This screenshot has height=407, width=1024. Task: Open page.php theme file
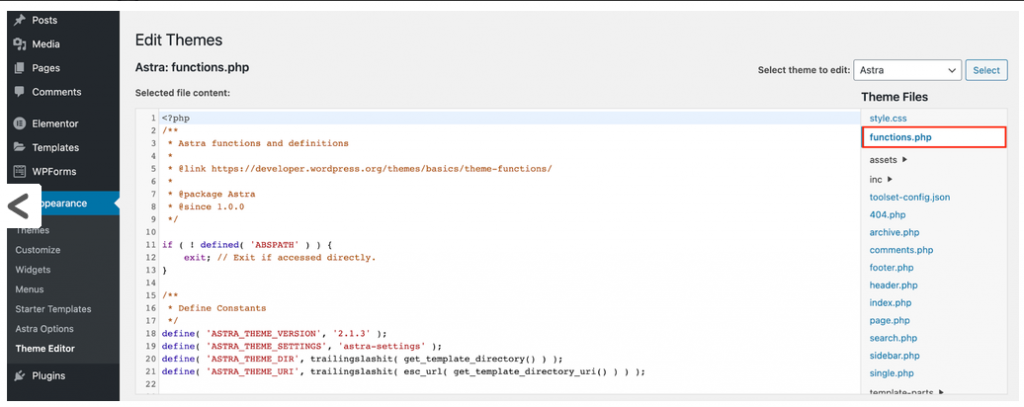(x=889, y=320)
